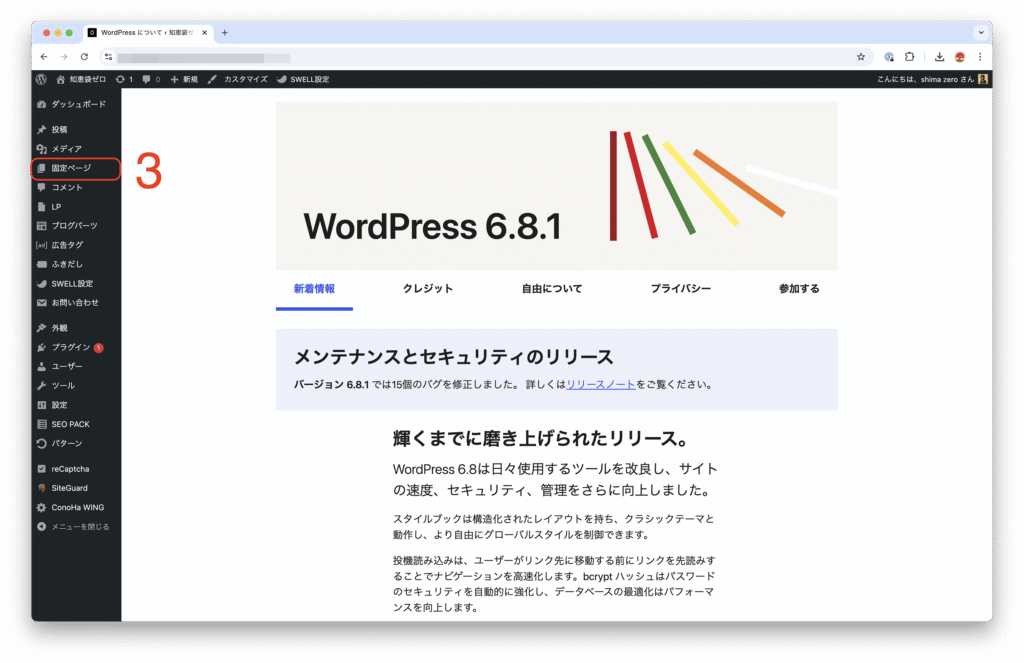Click the ConoHa WING gear icon
This screenshot has height=663, width=1024.
click(42, 508)
